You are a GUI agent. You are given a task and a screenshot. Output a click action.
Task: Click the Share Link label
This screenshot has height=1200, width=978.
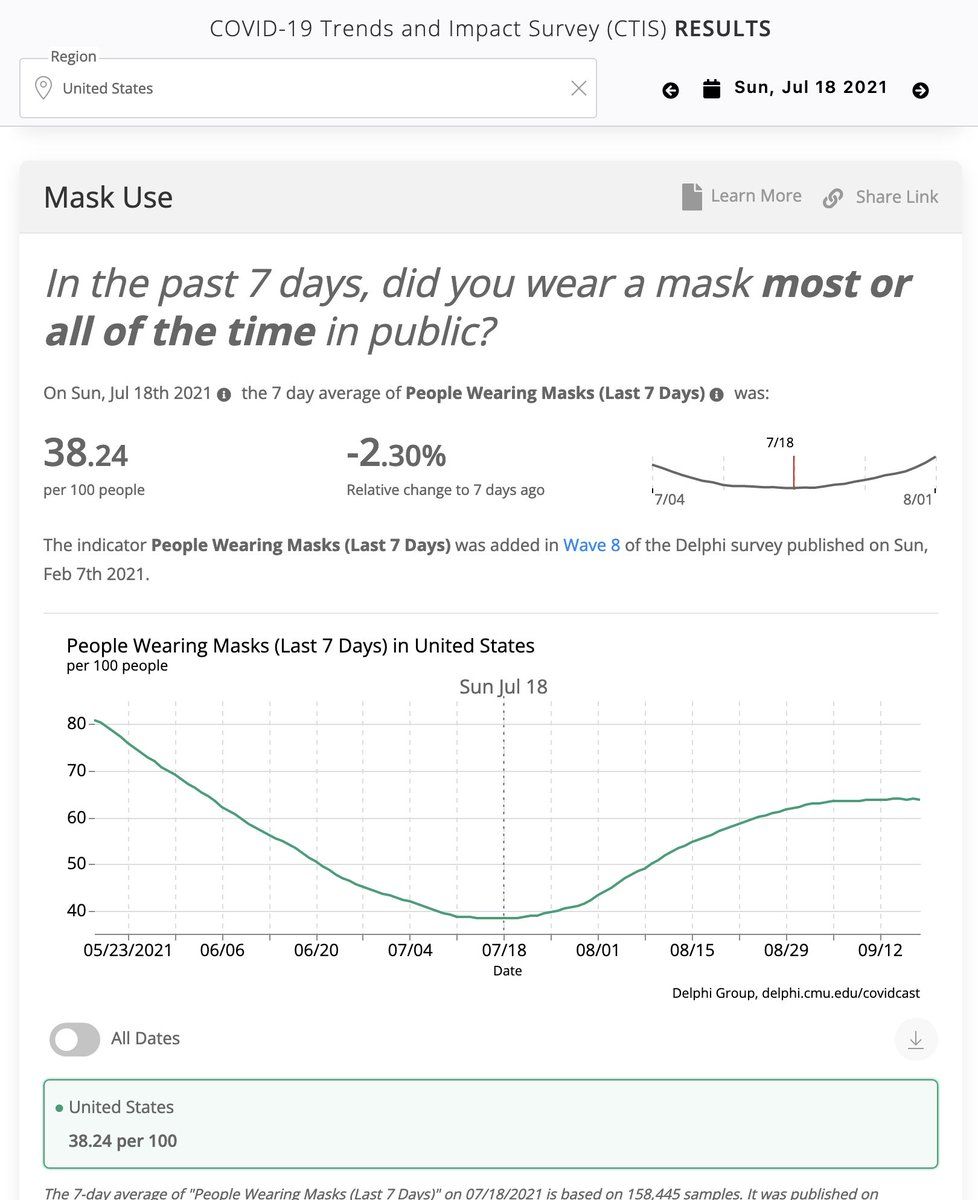click(x=897, y=197)
